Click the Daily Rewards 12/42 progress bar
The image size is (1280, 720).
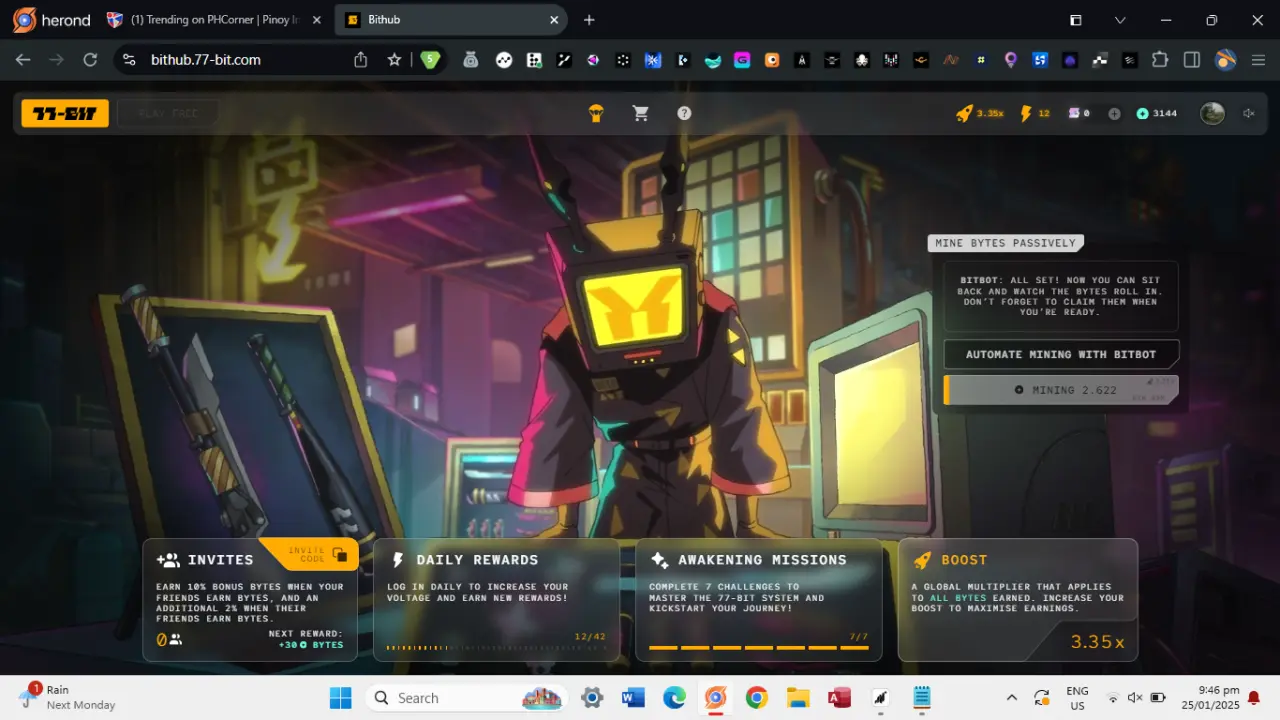496,648
